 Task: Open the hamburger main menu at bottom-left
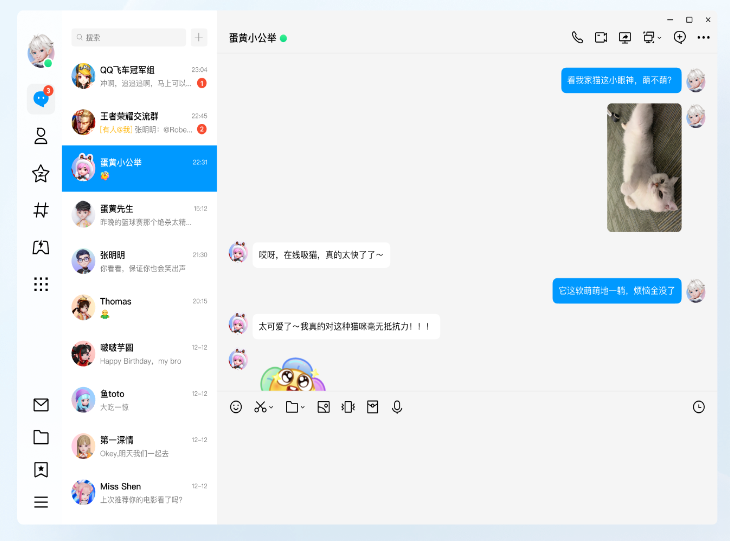pos(41,502)
